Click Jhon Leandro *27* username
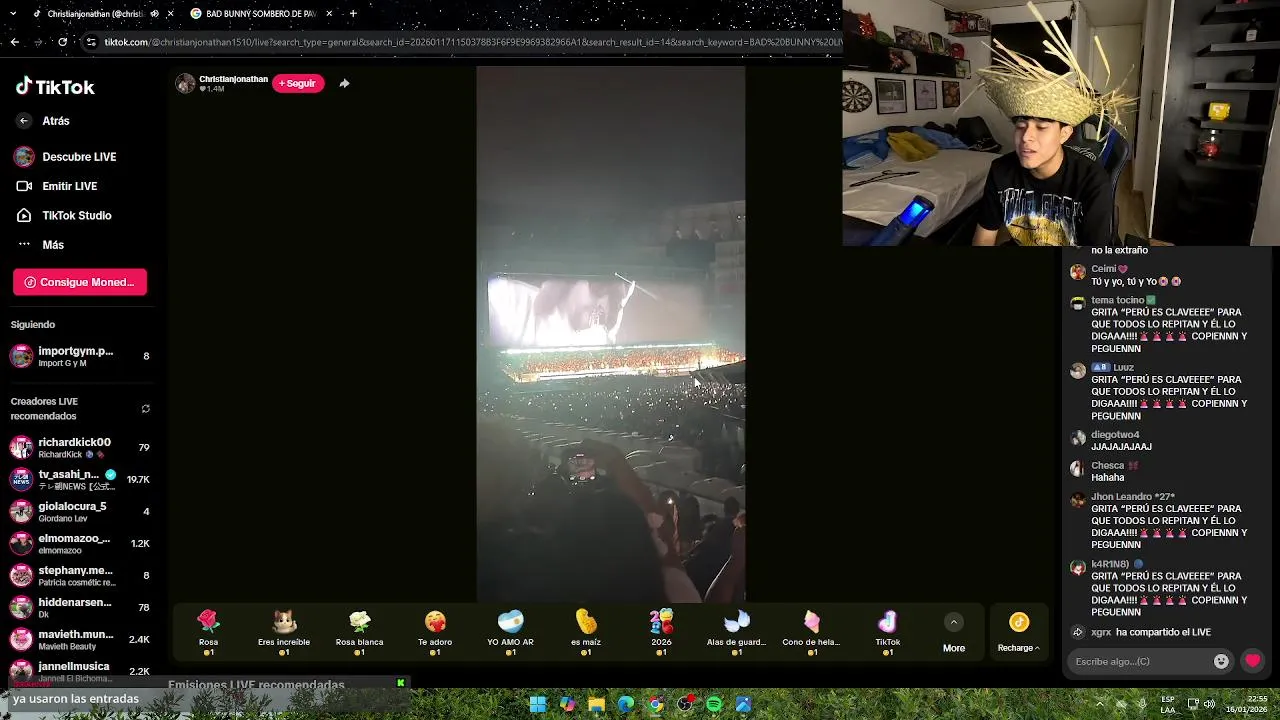Viewport: 1280px width, 720px height. (x=1133, y=497)
